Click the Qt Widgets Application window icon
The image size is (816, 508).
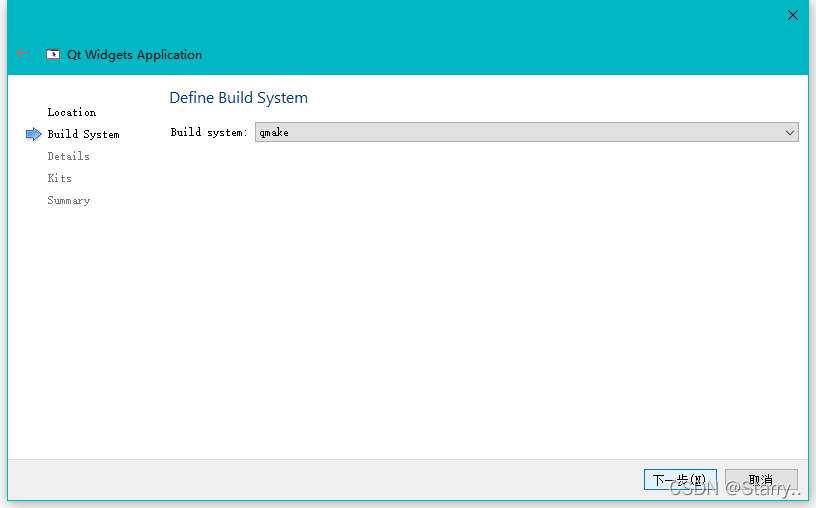point(53,55)
